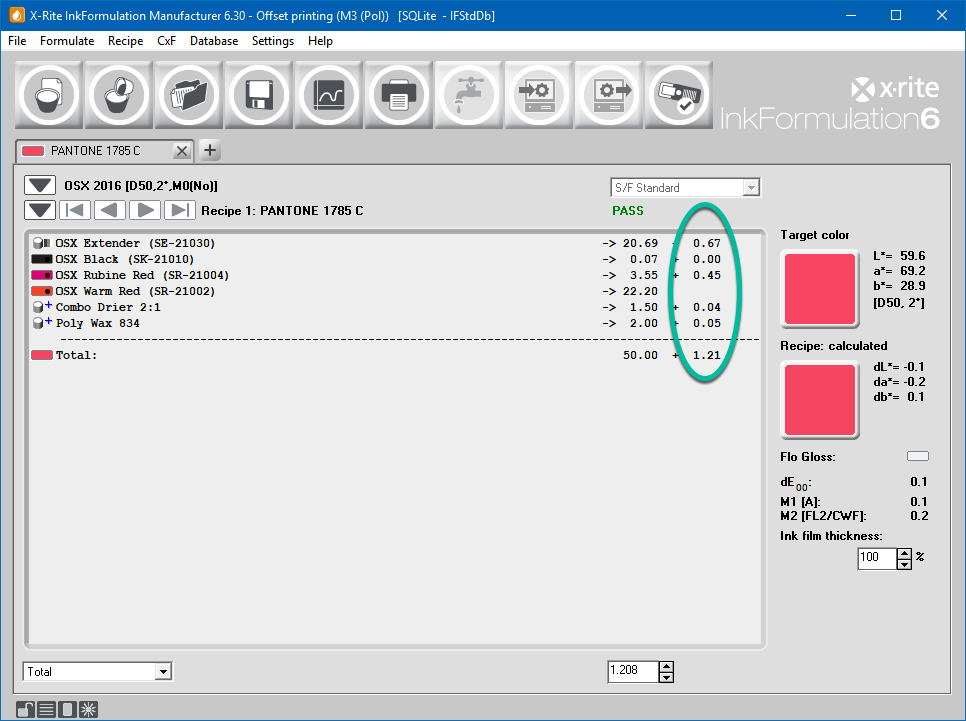Click the faucet dispenser icon
This screenshot has width=966, height=721.
click(x=469, y=95)
